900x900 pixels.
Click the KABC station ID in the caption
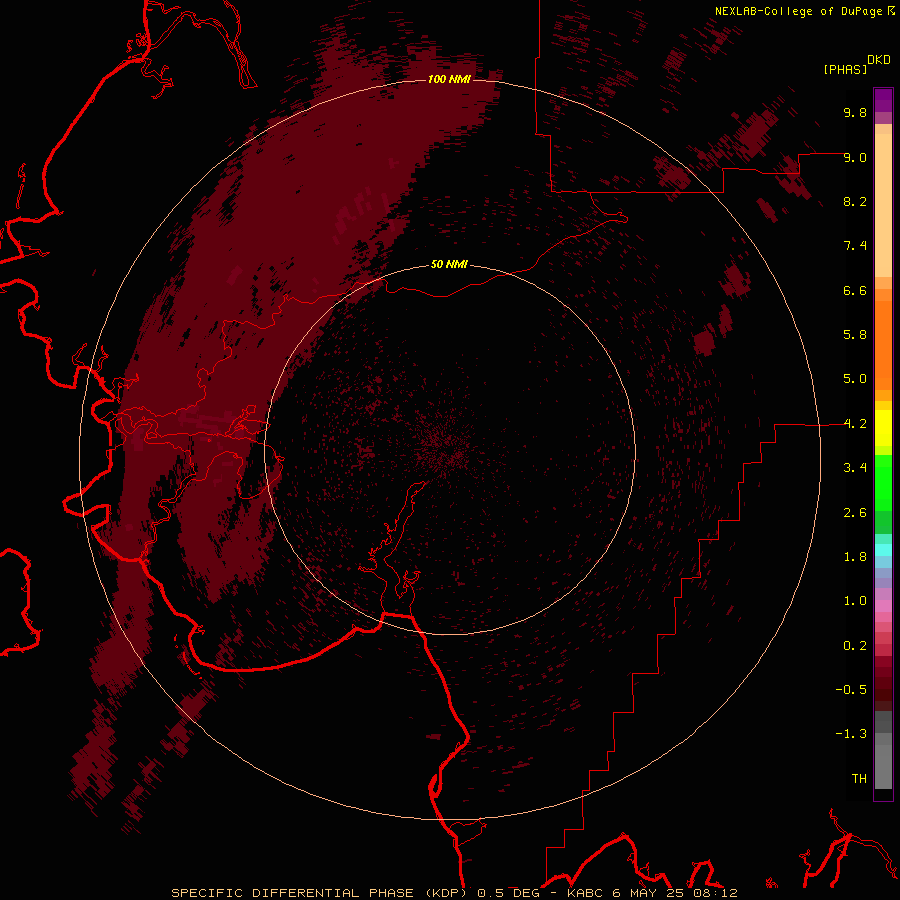pos(585,893)
